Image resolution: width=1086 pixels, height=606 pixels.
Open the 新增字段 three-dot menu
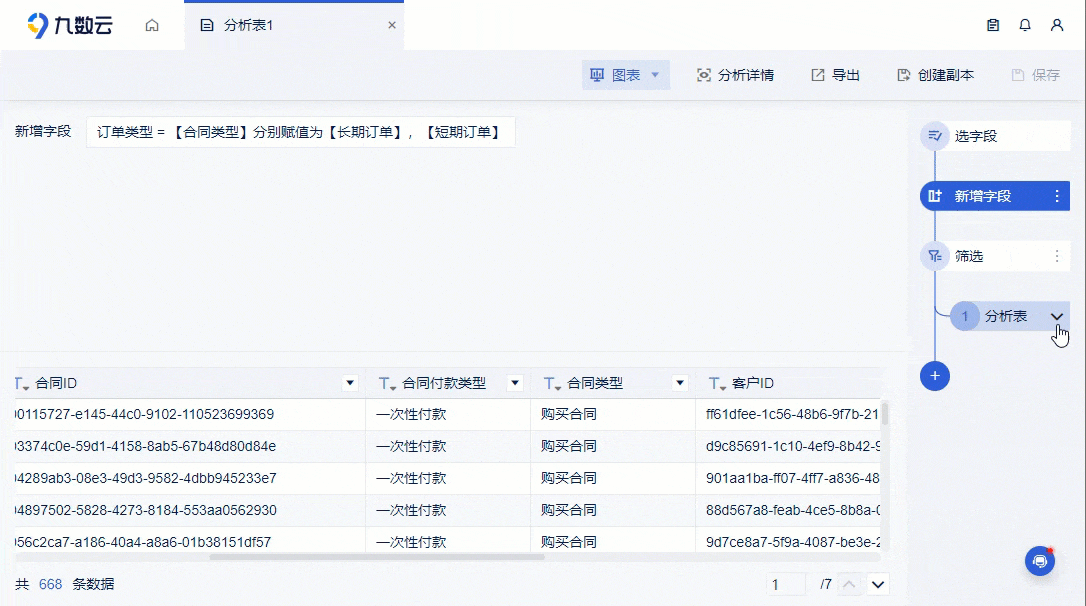(x=1057, y=196)
